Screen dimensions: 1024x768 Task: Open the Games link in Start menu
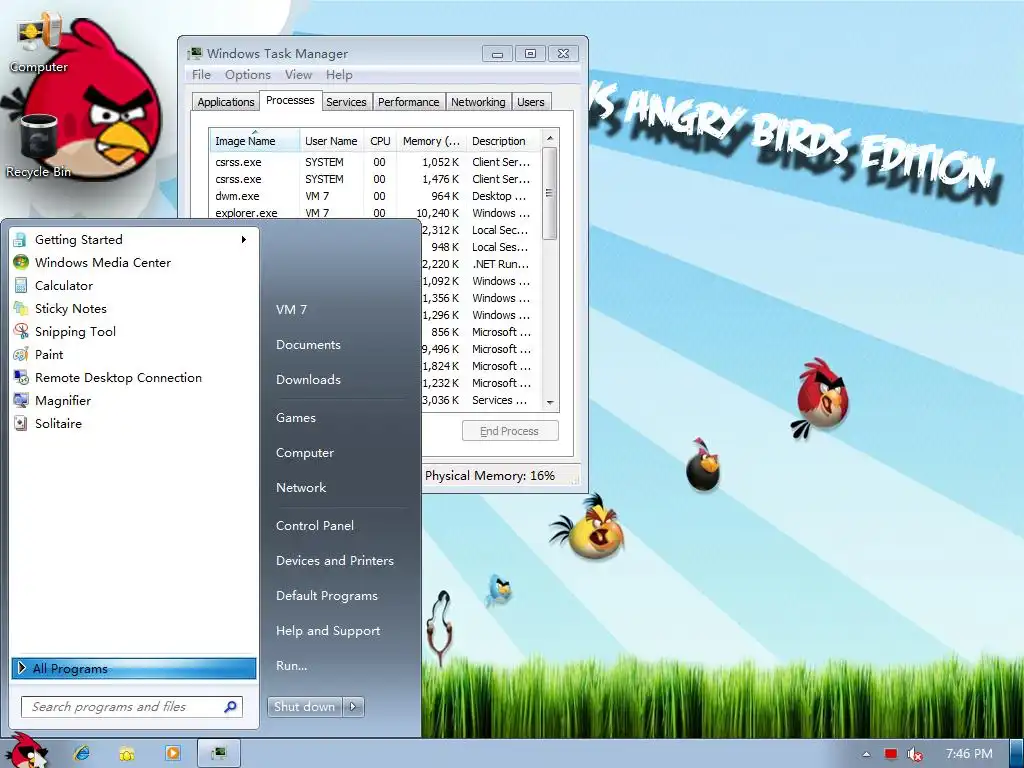(296, 418)
